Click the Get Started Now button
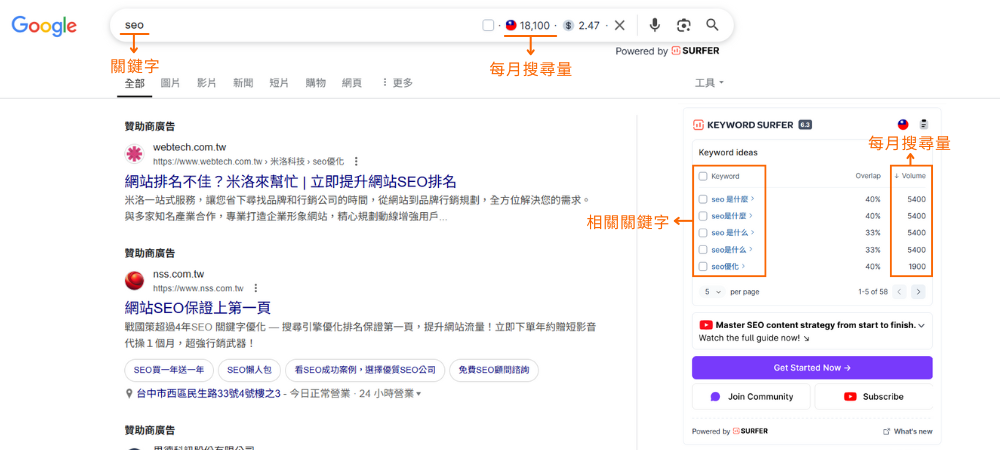Screen dimensions: 1000x450 click(812, 368)
